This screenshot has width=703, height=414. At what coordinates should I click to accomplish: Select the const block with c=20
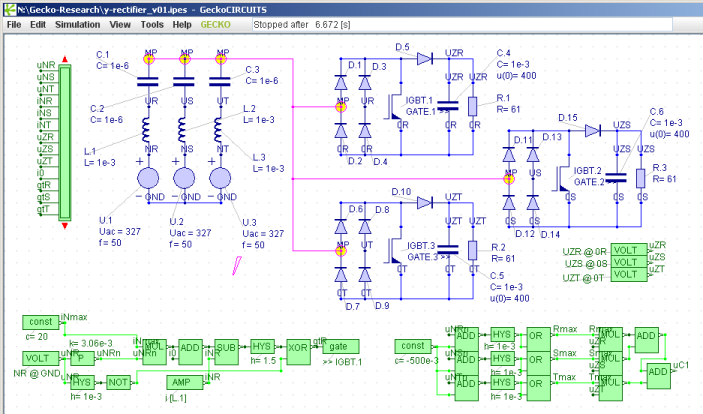(40, 322)
